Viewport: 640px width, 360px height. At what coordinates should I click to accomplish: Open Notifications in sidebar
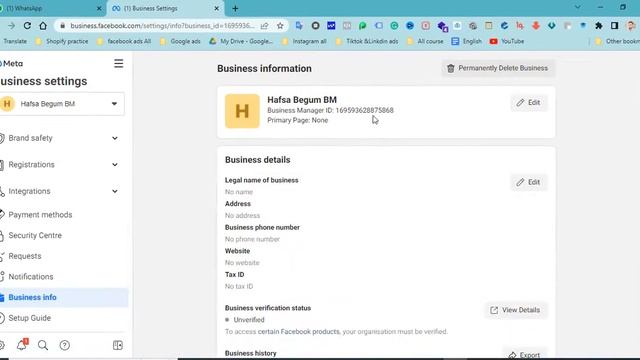[31, 277]
